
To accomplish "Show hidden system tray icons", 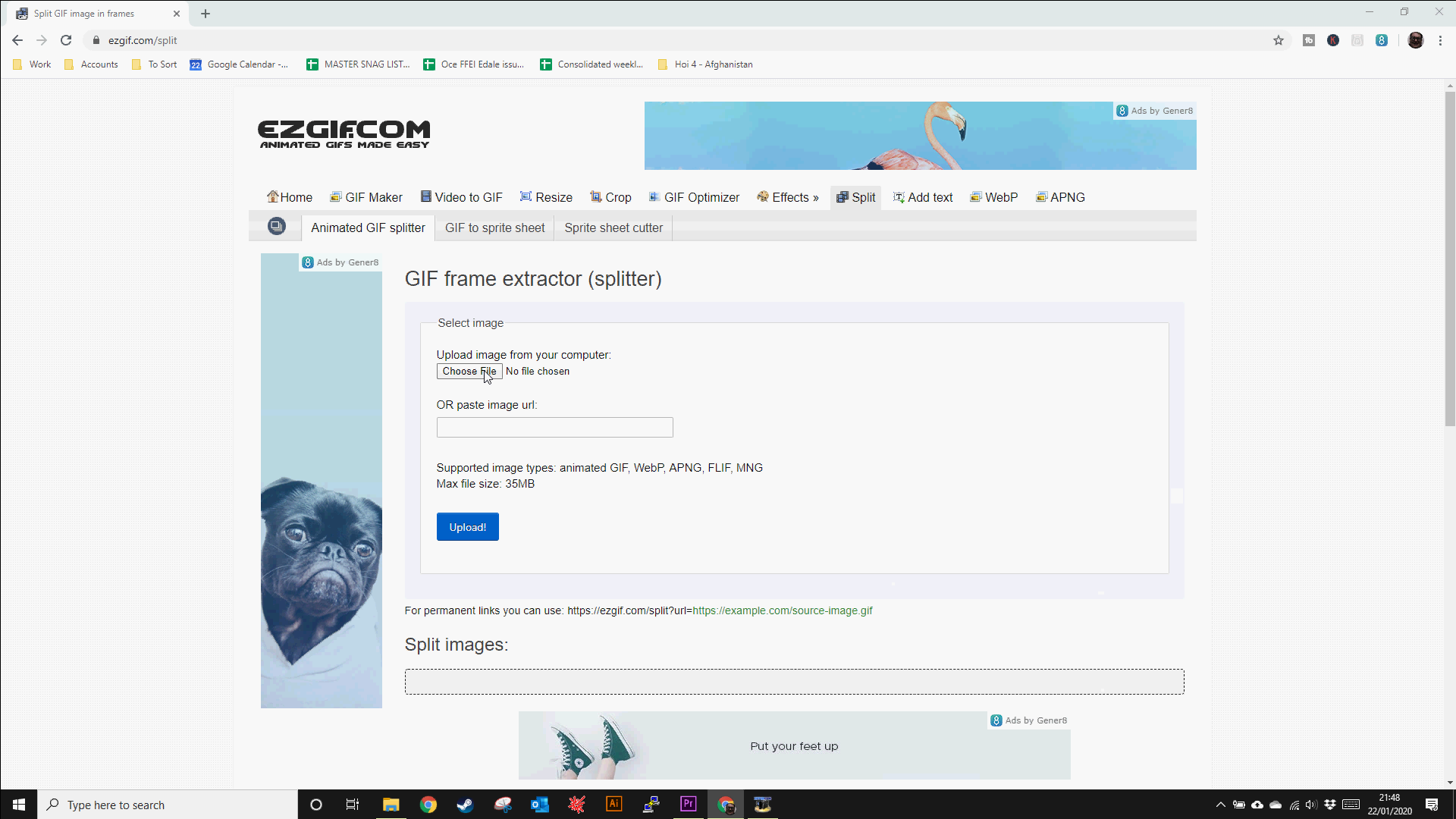I will coord(1220,805).
